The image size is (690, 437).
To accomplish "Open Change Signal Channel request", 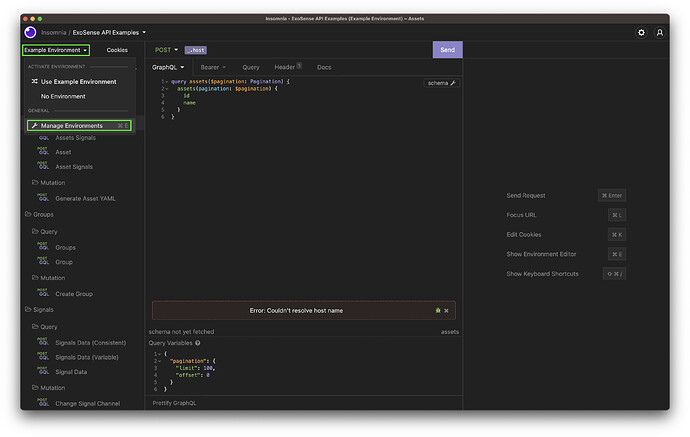I will (x=88, y=403).
